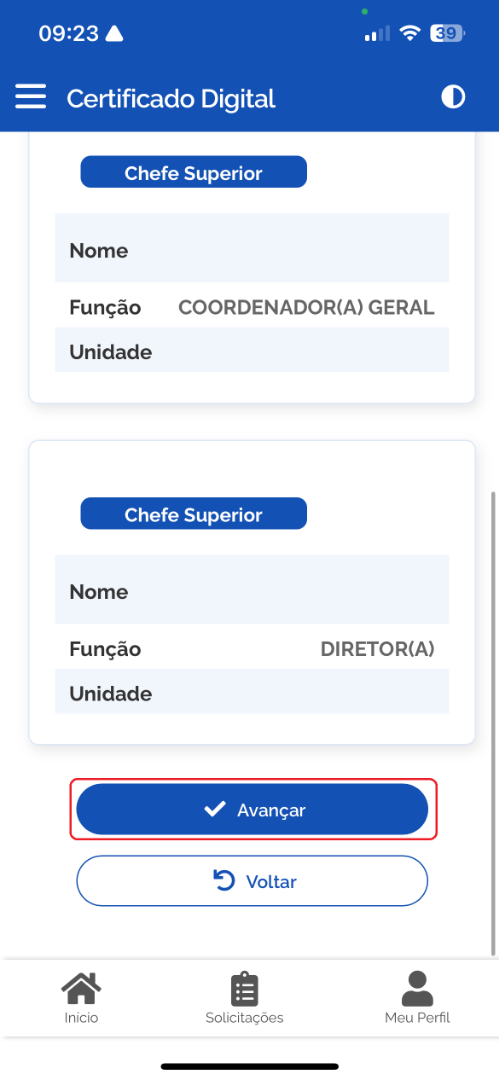
Task: Tap the battery indicator in status bar
Action: click(447, 33)
